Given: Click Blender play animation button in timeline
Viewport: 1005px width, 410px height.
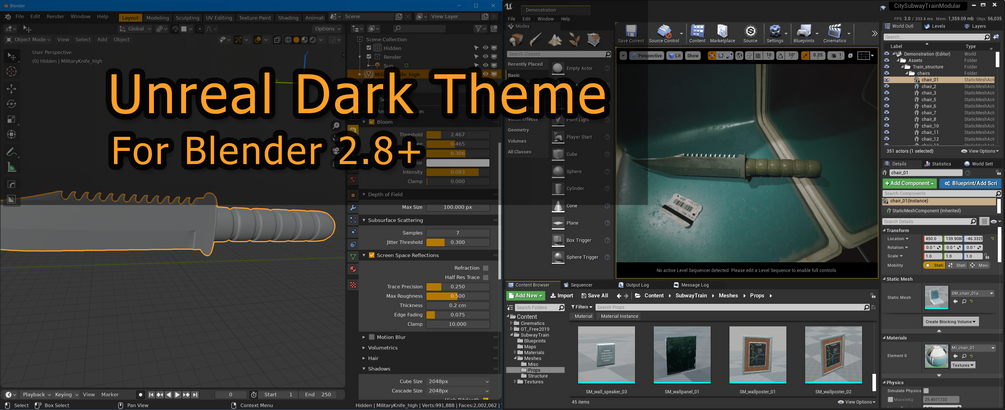Looking at the screenshot, I should [177, 395].
